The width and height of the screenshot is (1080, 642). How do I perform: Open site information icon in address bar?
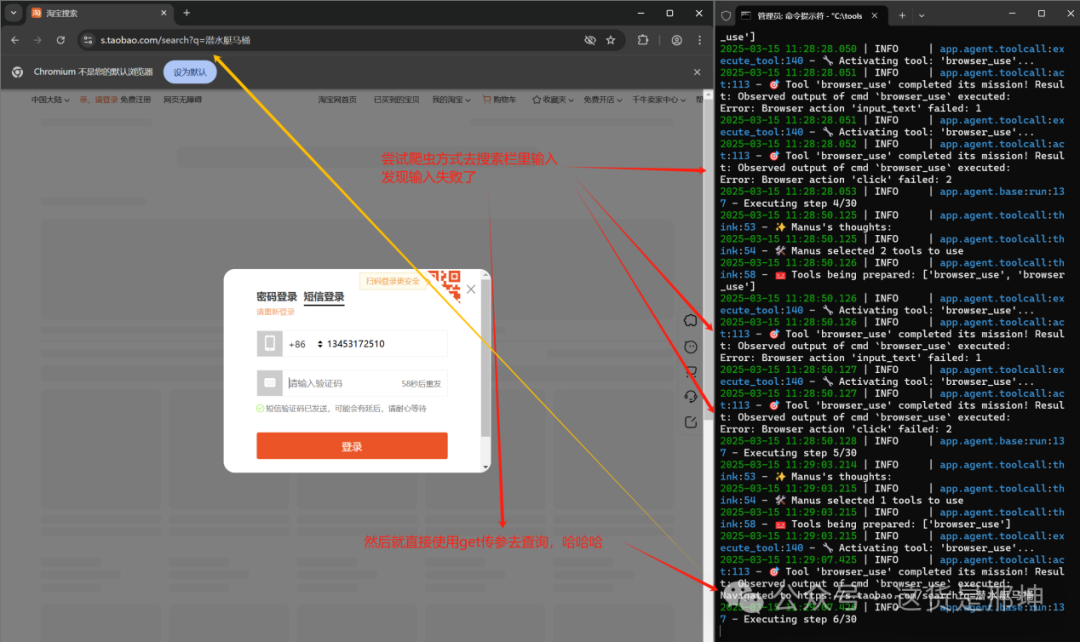pos(87,40)
